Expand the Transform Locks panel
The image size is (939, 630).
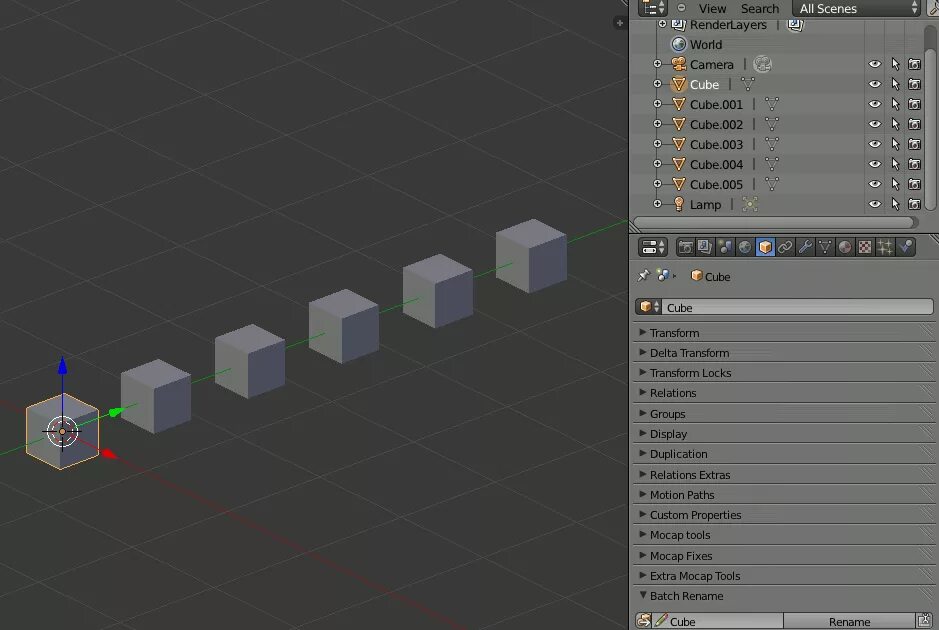[x=784, y=372]
